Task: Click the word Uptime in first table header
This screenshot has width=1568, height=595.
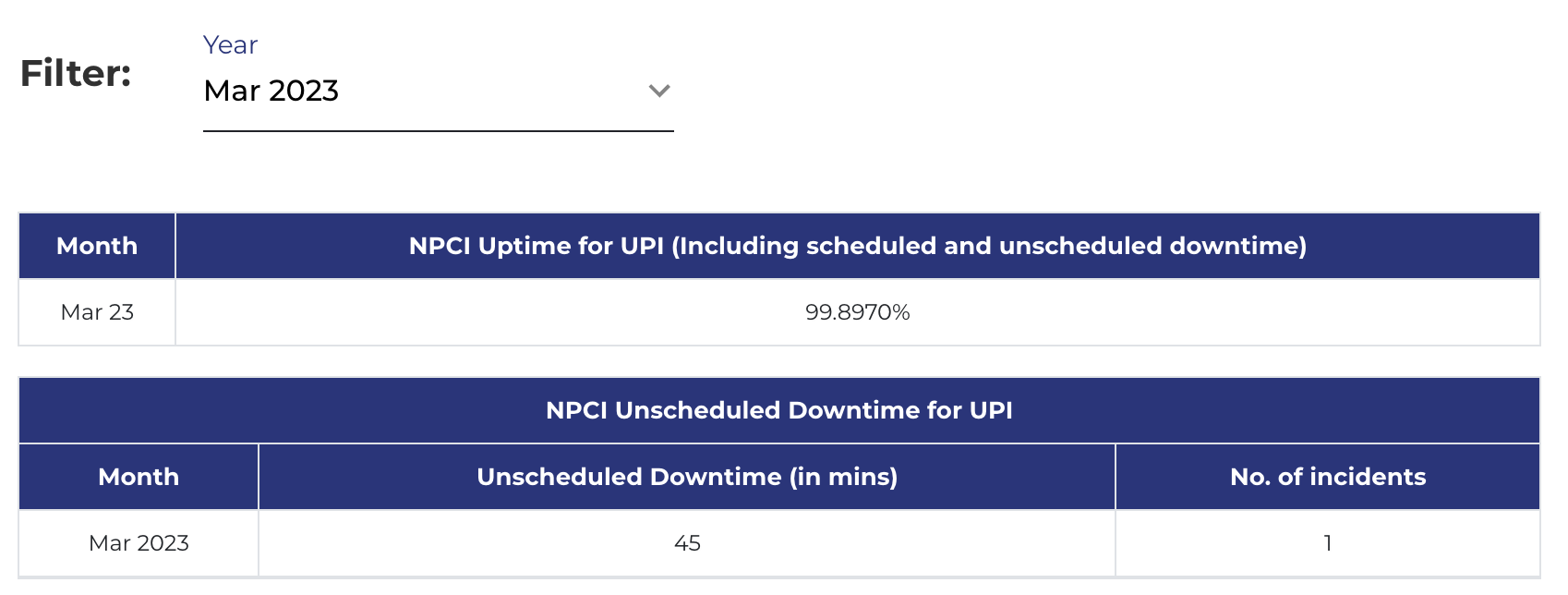Action: 525,246
